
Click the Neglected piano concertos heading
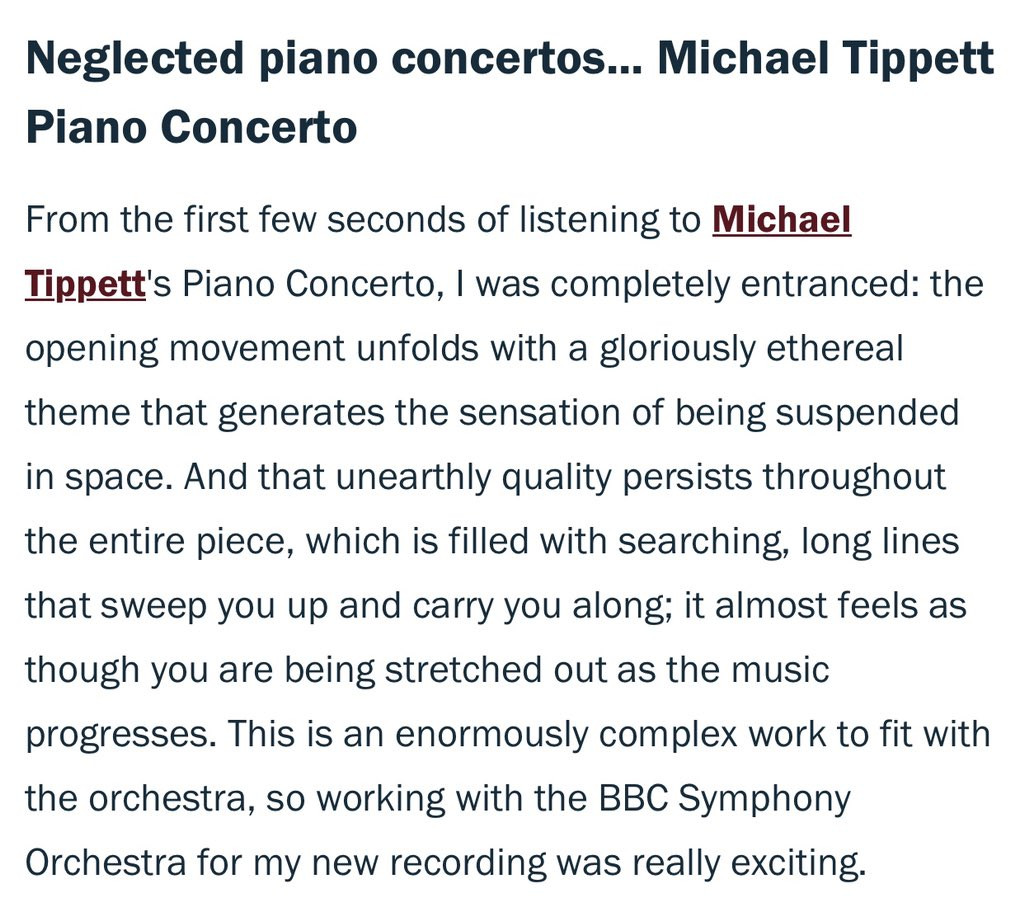pyautogui.click(x=509, y=91)
